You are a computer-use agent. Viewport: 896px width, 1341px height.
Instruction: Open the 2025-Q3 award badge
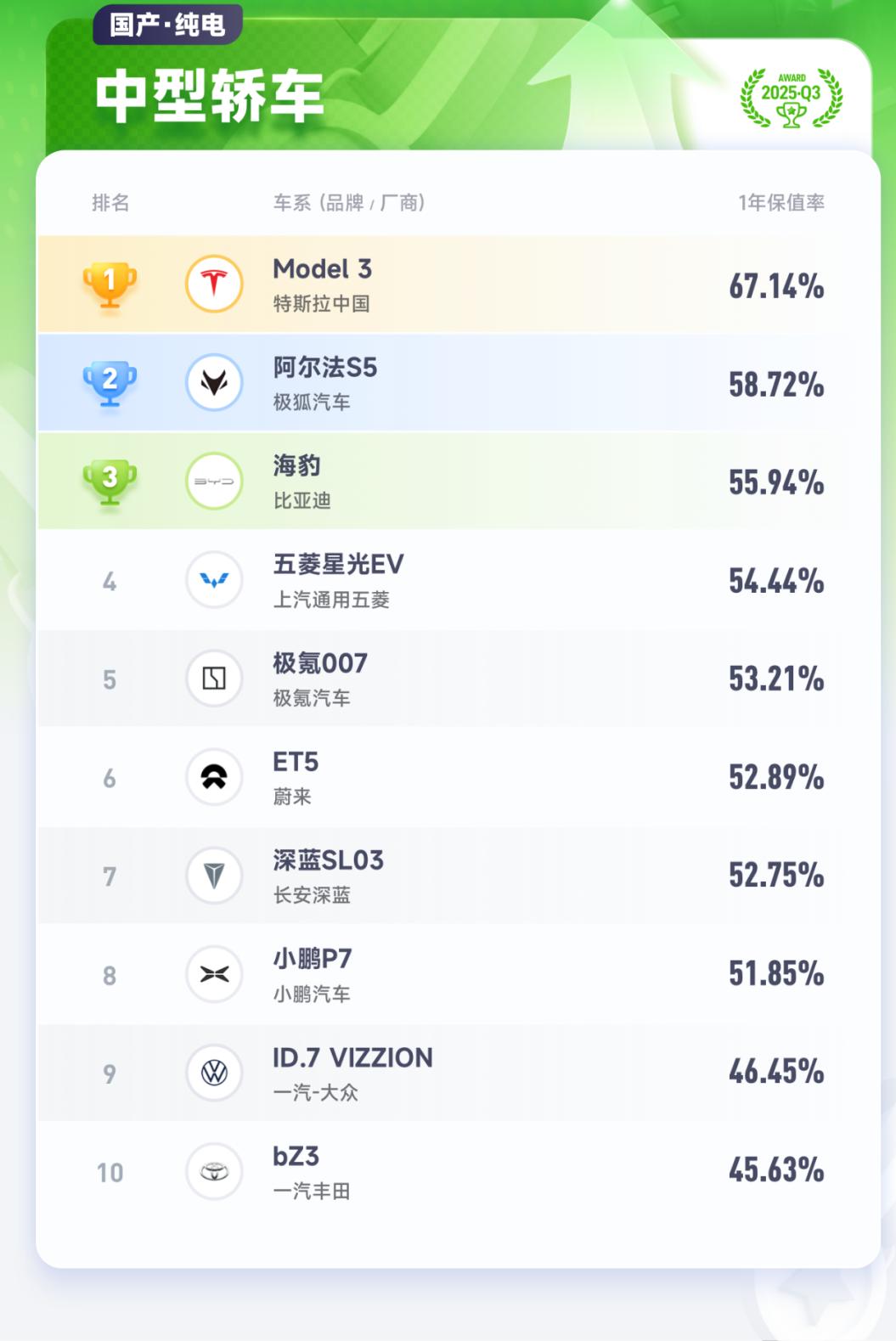tap(792, 98)
